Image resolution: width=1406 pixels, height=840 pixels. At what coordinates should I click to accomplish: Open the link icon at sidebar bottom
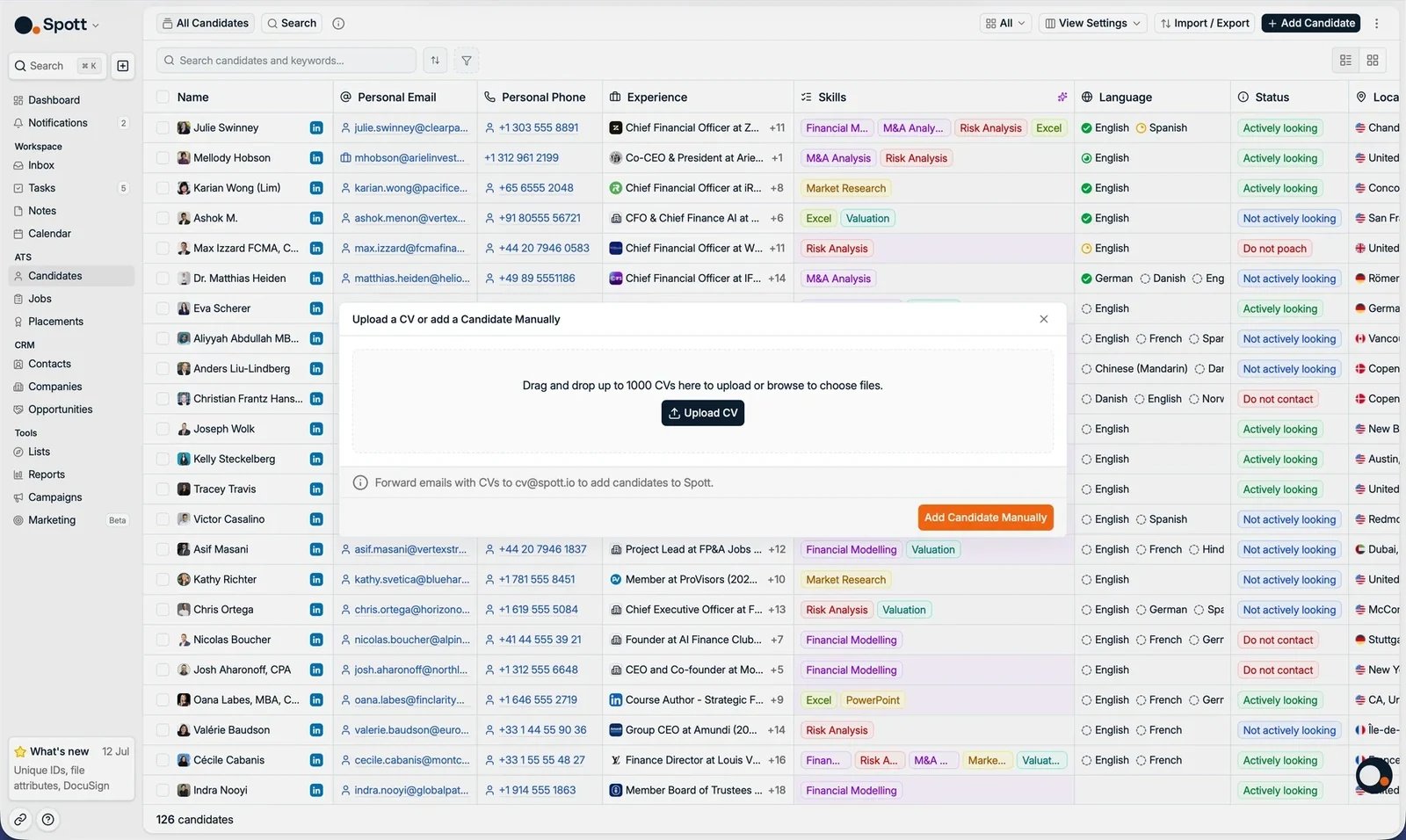pyautogui.click(x=20, y=820)
